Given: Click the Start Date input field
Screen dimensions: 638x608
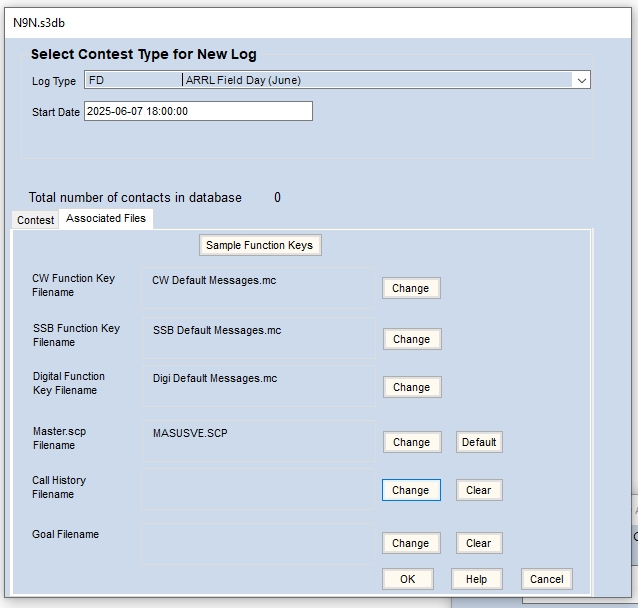Looking at the screenshot, I should point(198,111).
